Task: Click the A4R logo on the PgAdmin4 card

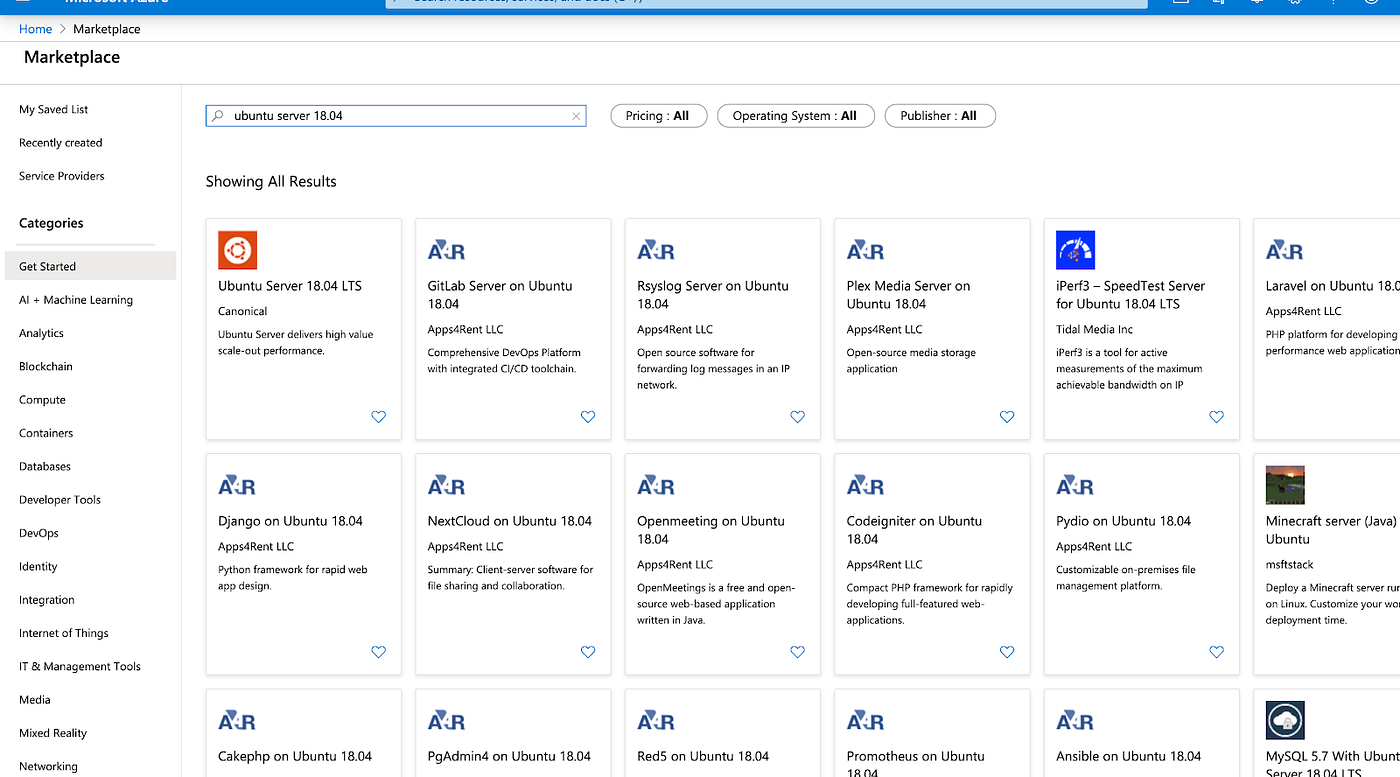Action: [x=447, y=721]
